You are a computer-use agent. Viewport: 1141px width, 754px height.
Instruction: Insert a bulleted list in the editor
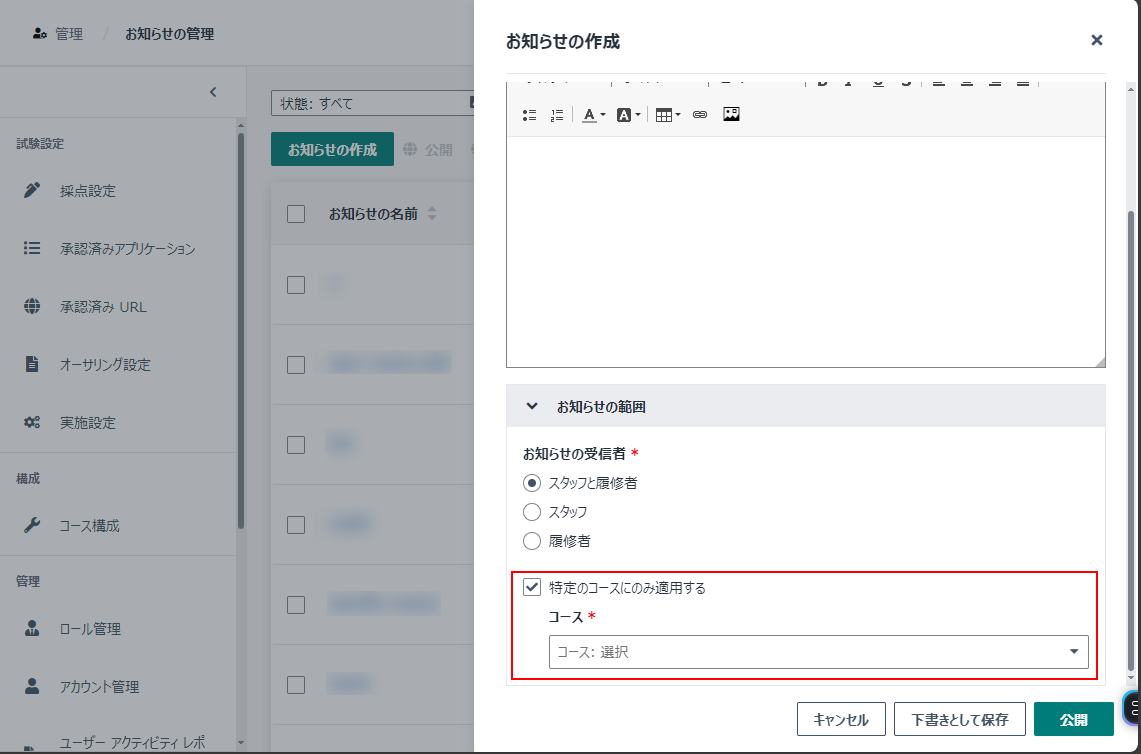(530, 115)
